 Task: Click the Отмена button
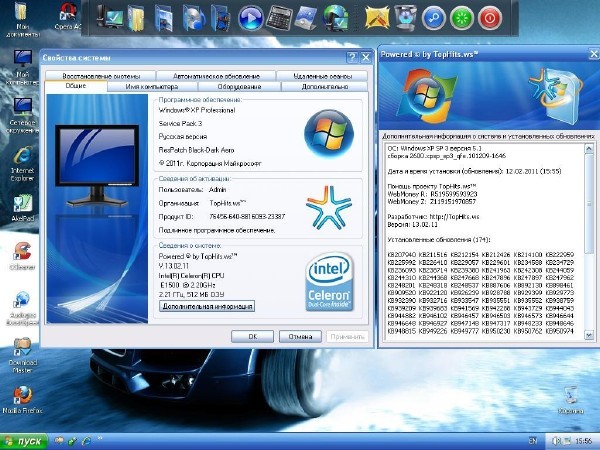pyautogui.click(x=300, y=337)
